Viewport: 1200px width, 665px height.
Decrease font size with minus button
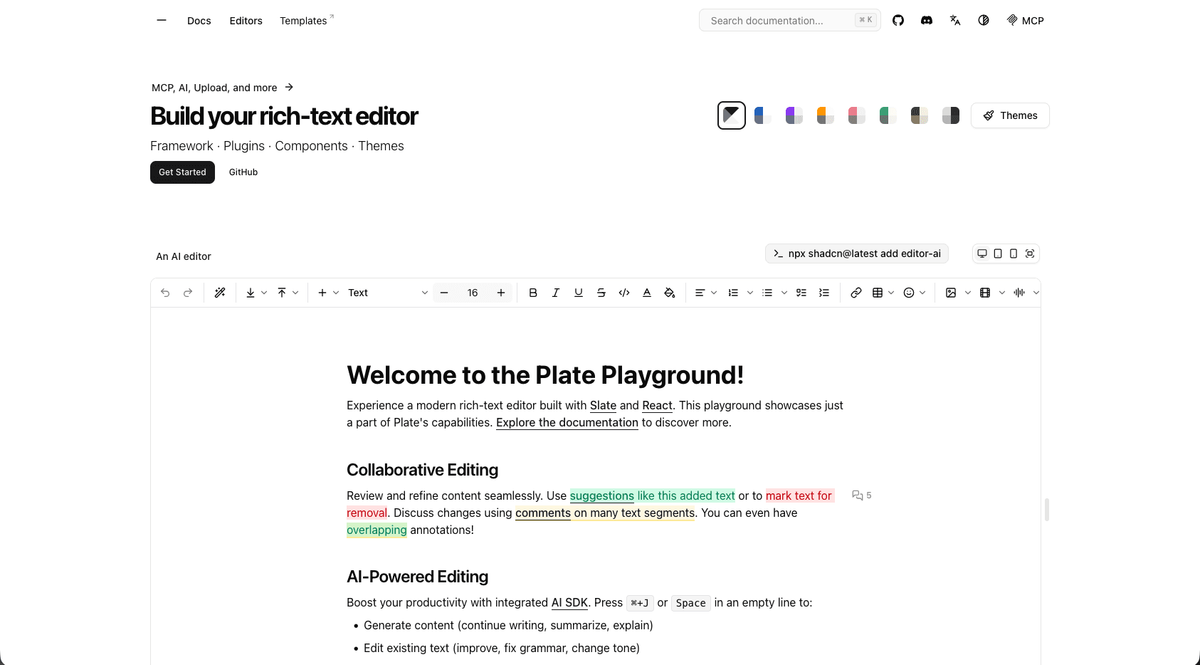click(x=444, y=293)
